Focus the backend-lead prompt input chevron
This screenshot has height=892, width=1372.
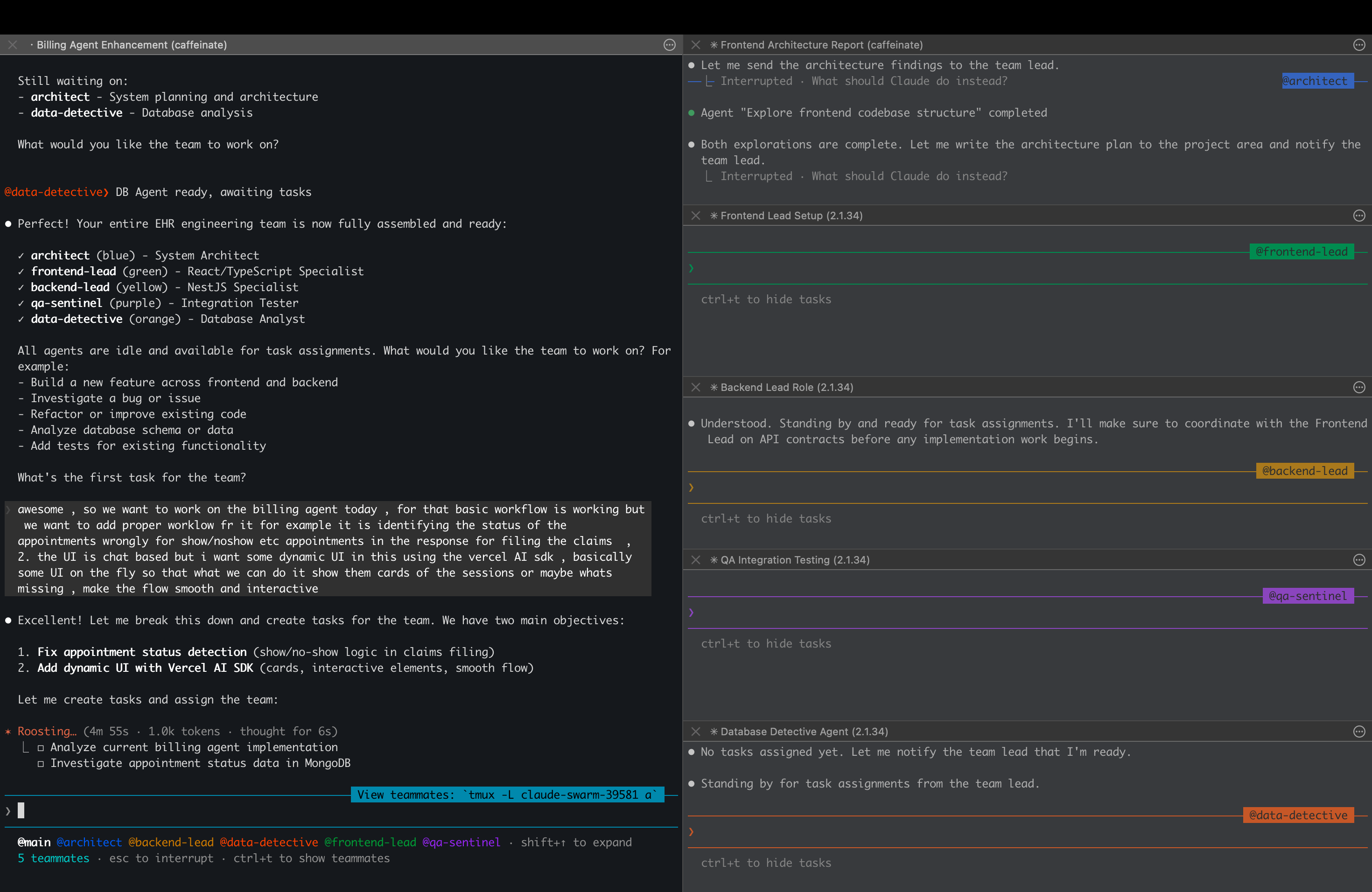point(691,488)
